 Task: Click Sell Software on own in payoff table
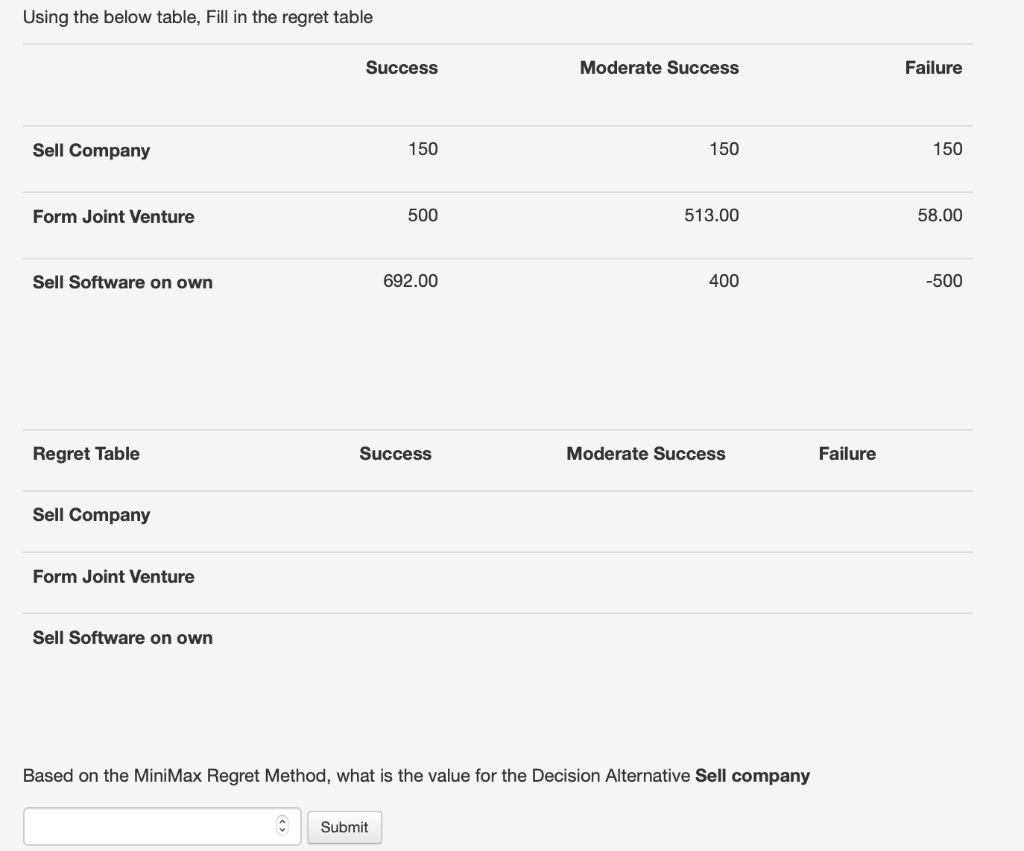pos(123,282)
